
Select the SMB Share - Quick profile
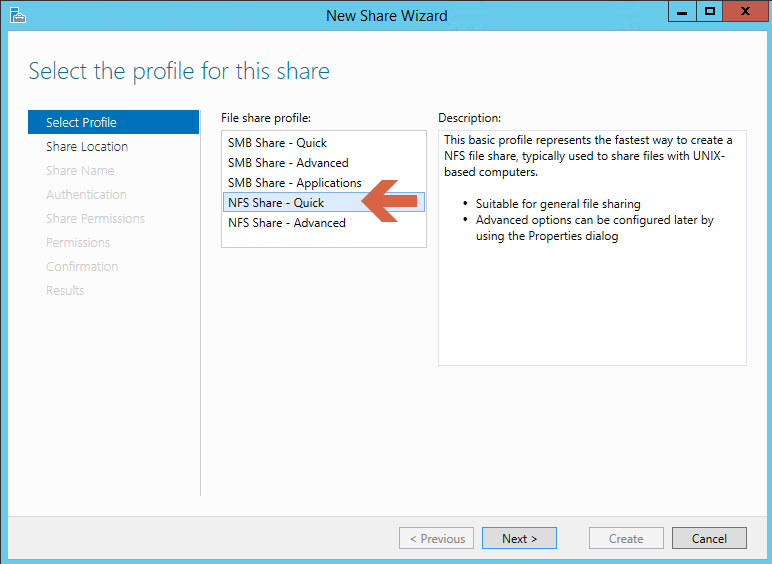[x=323, y=143]
